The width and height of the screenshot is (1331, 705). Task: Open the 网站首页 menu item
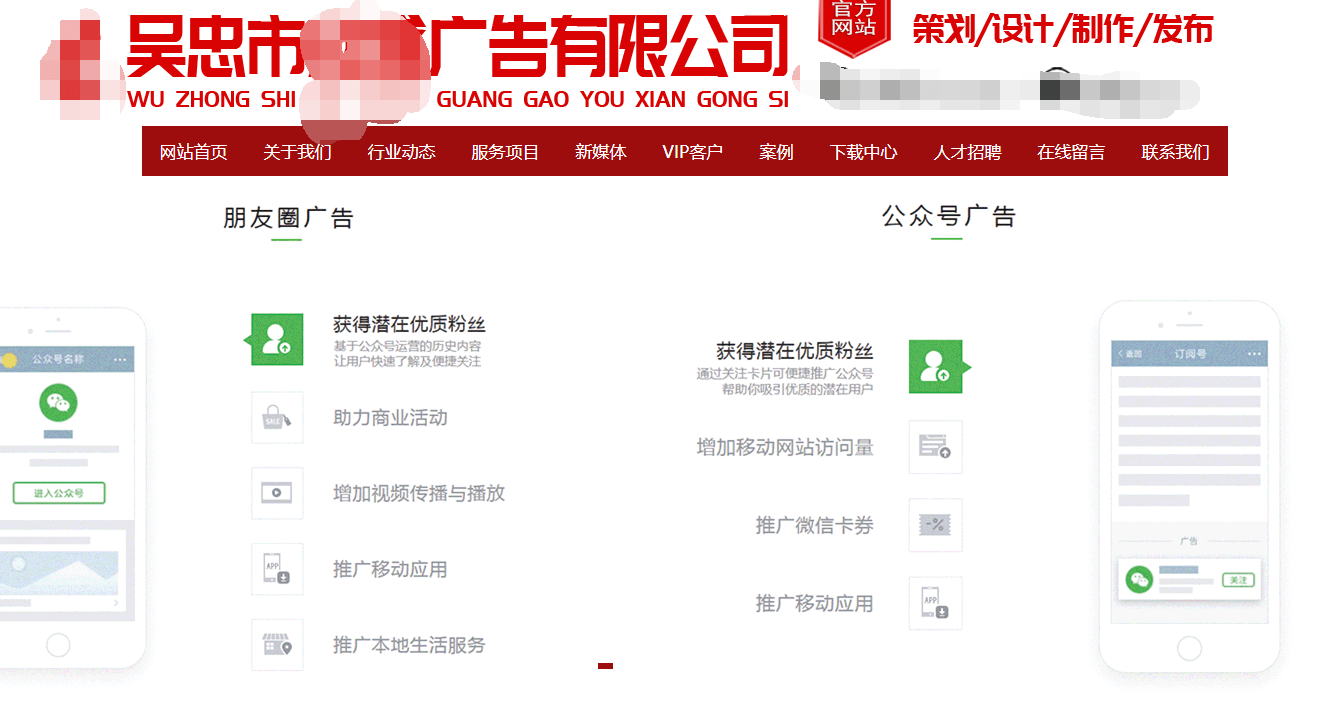(x=194, y=152)
